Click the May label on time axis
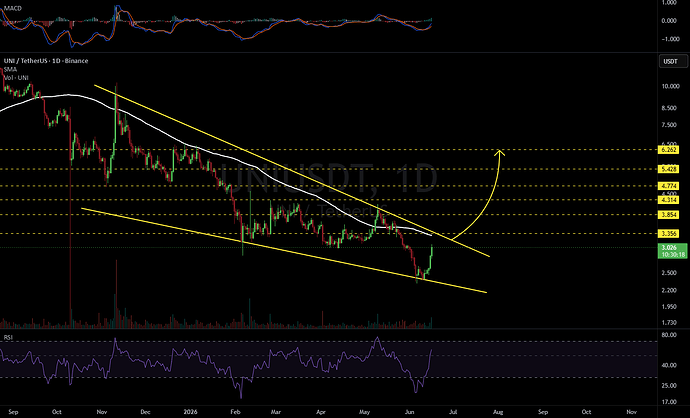The image size is (690, 418). [364, 412]
